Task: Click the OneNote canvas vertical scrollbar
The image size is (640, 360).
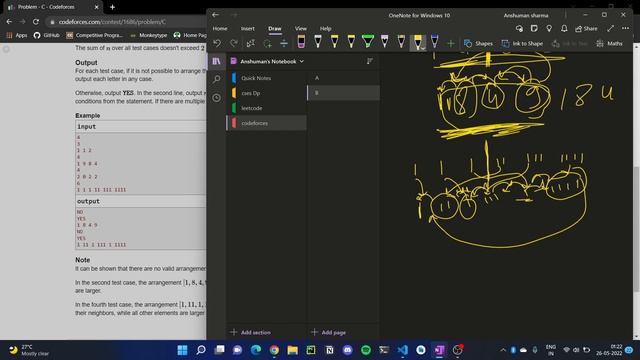Action: point(636,229)
